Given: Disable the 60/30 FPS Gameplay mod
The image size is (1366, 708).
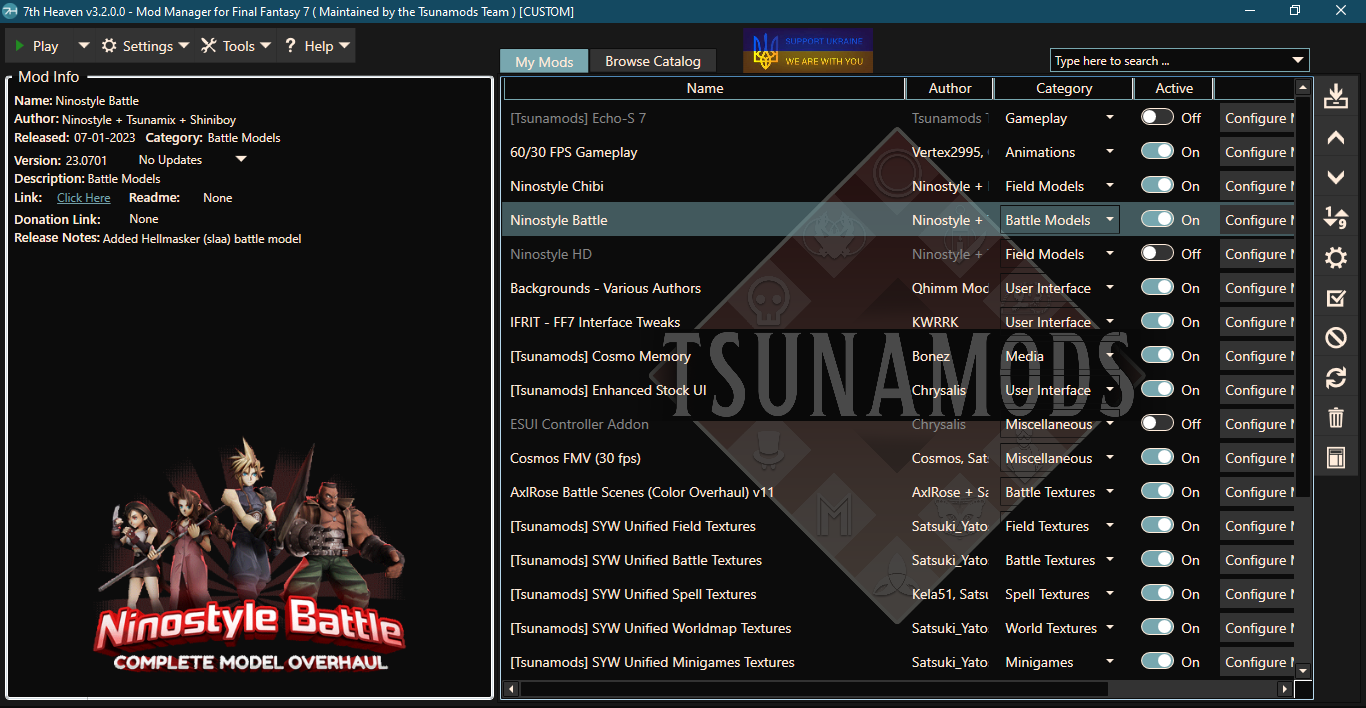Looking at the screenshot, I should 1157,151.
